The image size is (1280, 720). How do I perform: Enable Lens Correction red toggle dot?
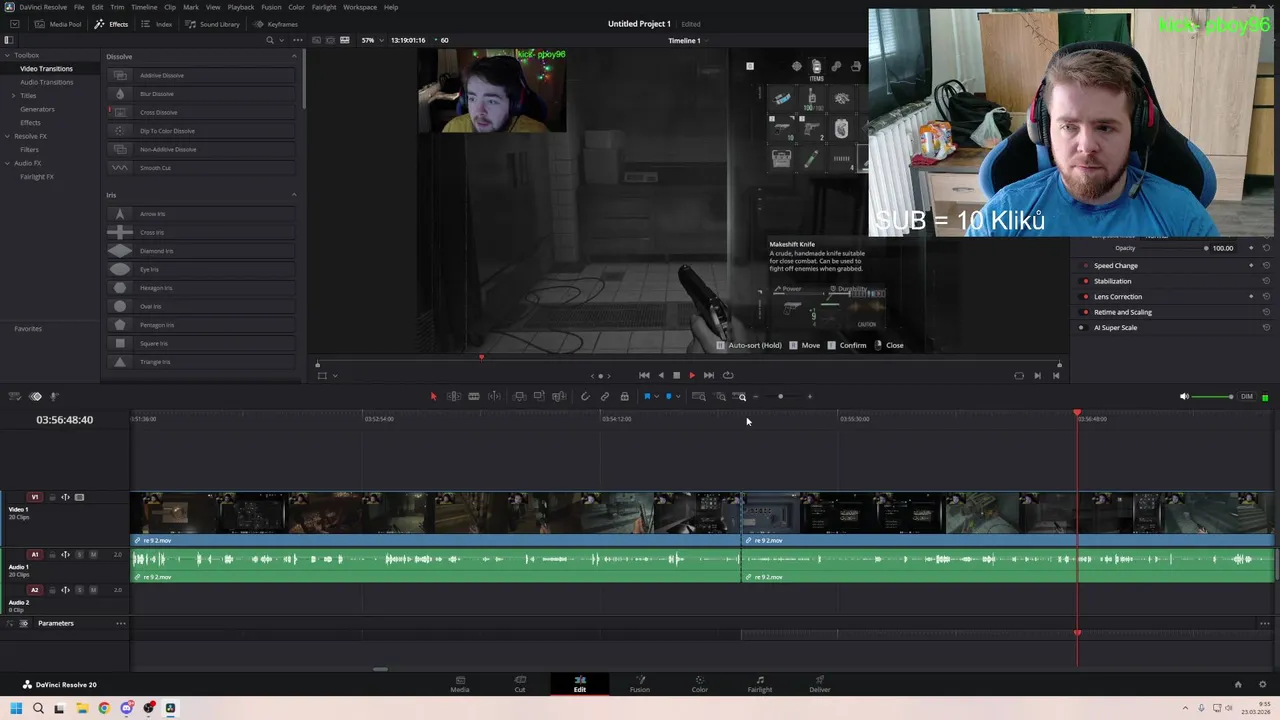pyautogui.click(x=1086, y=297)
